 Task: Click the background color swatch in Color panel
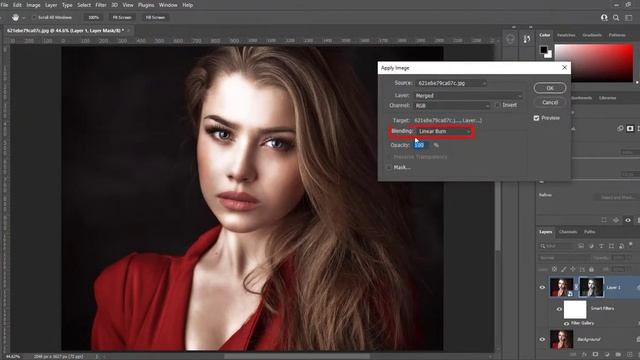pos(548,54)
